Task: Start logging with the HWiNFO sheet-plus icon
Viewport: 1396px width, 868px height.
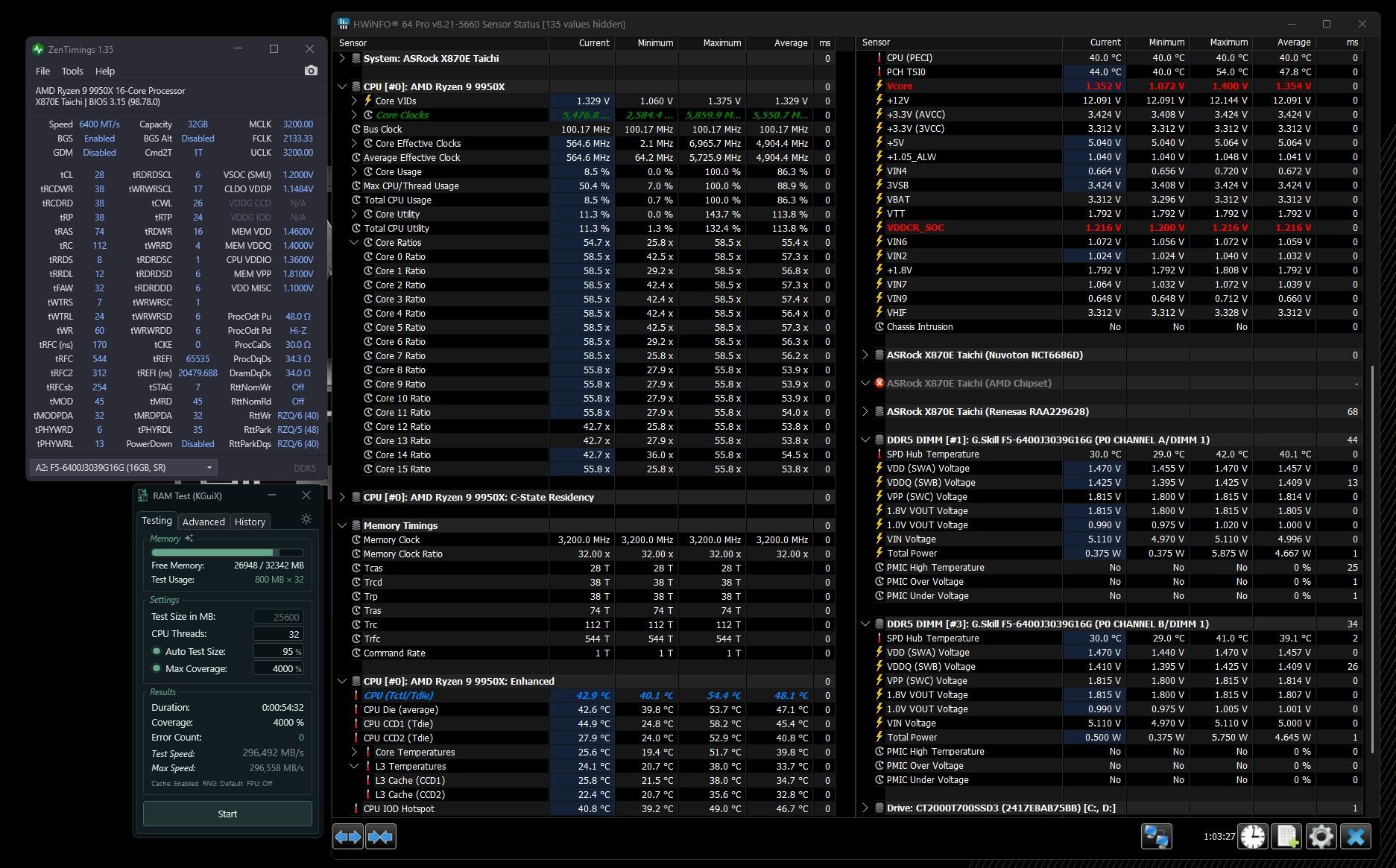Action: pos(1287,836)
